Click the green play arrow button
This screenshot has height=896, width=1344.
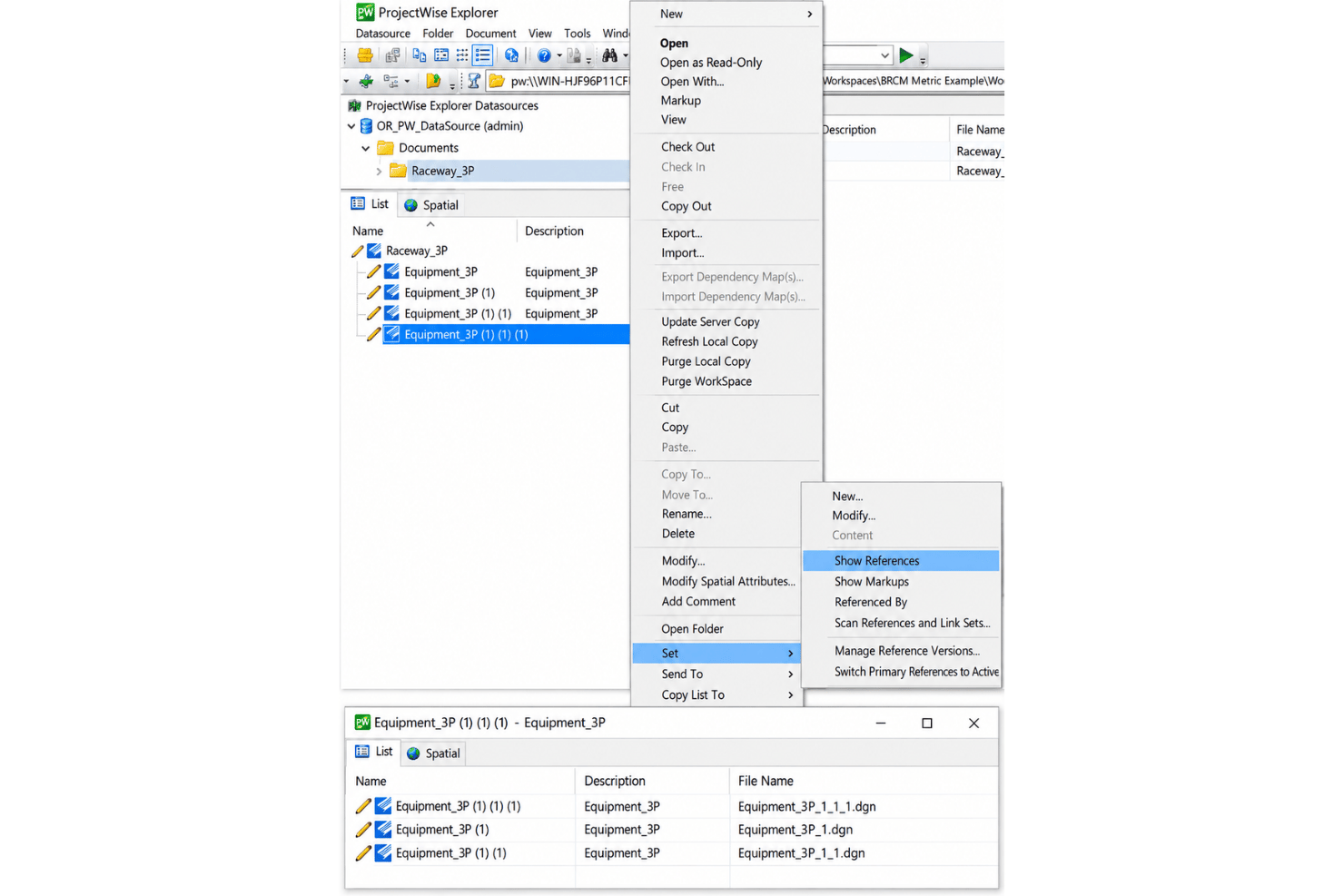coord(906,55)
